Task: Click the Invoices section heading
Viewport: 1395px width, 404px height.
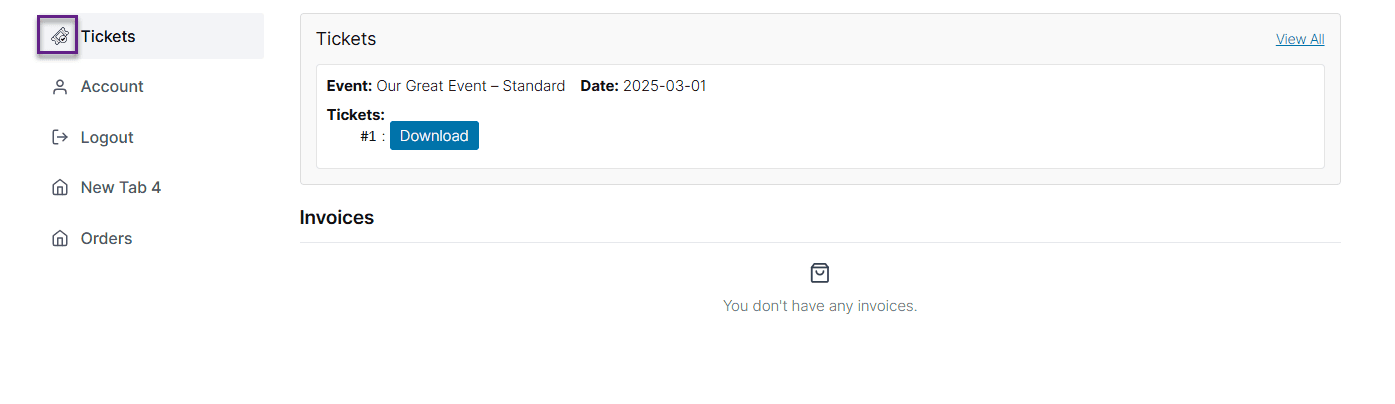Action: click(x=337, y=217)
